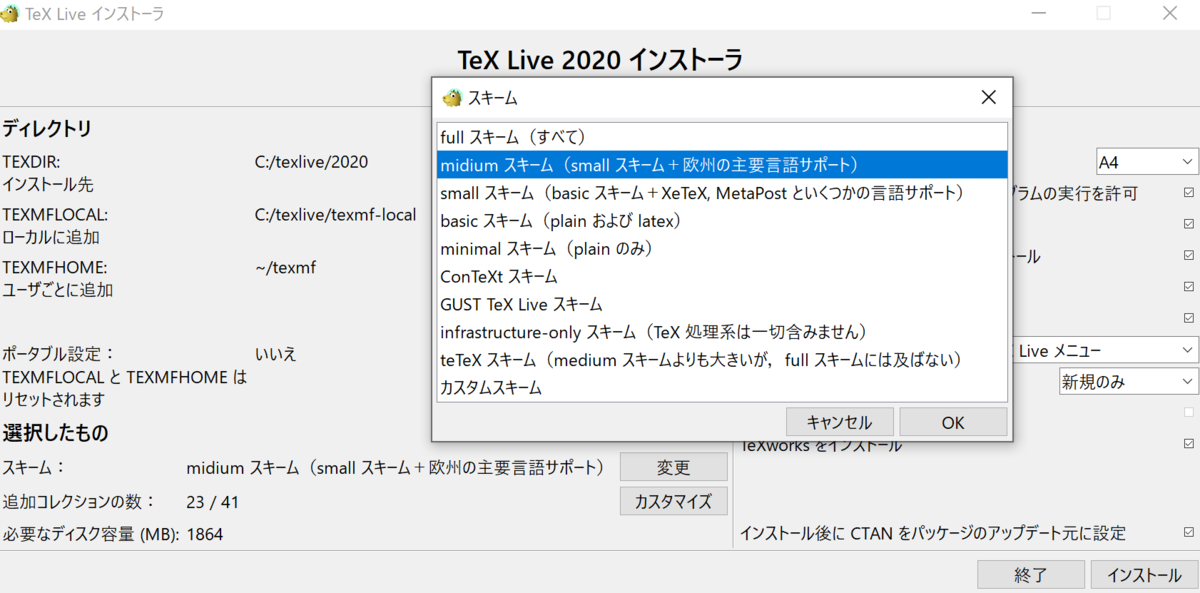Open カスタマイズ for additional collections
This screenshot has height=593, width=1200.
click(x=673, y=501)
